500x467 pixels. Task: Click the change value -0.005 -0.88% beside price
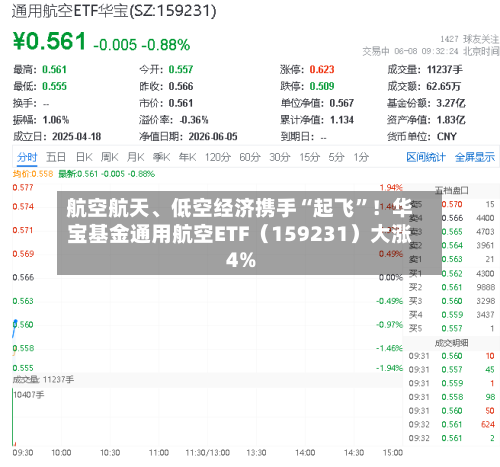coord(142,45)
